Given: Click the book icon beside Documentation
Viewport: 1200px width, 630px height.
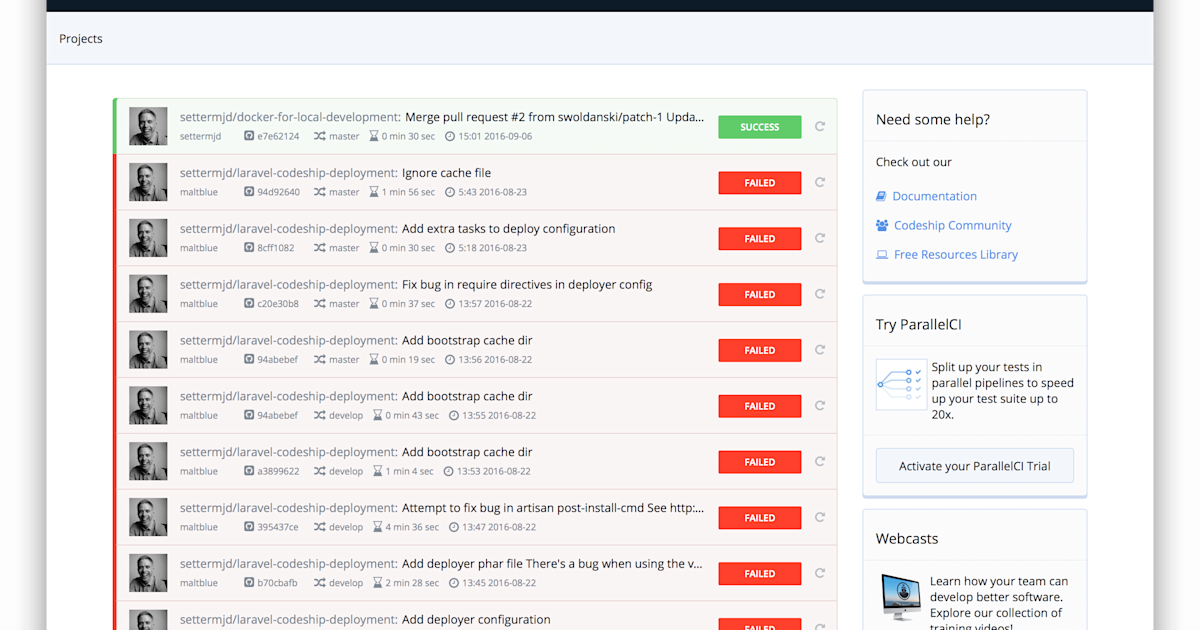Looking at the screenshot, I should tap(881, 196).
